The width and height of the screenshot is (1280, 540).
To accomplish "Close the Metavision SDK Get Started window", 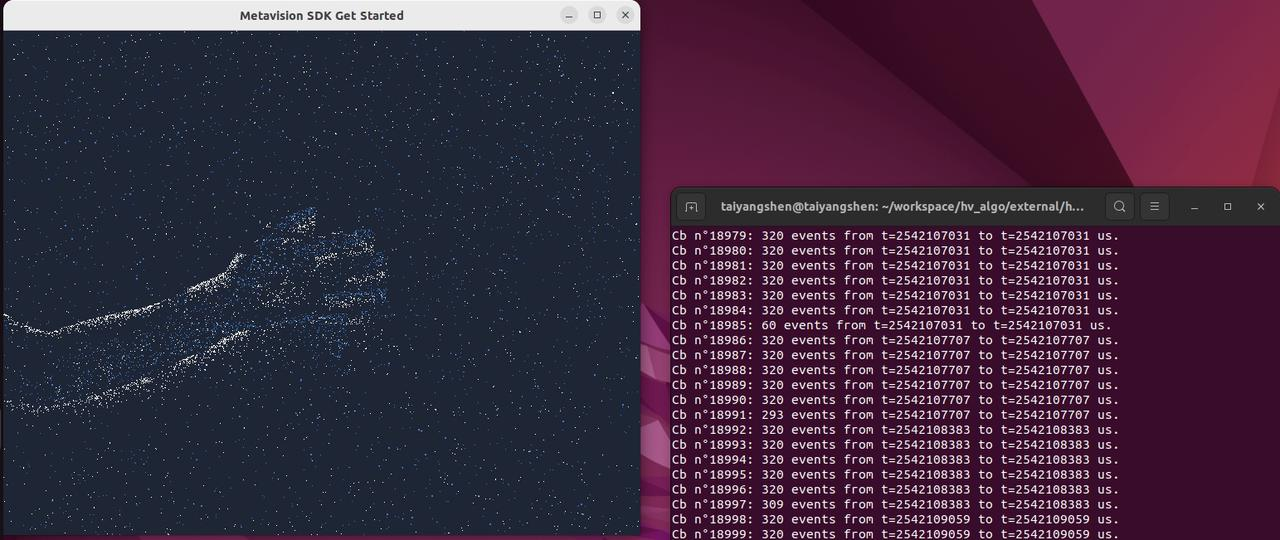I will click(x=625, y=15).
